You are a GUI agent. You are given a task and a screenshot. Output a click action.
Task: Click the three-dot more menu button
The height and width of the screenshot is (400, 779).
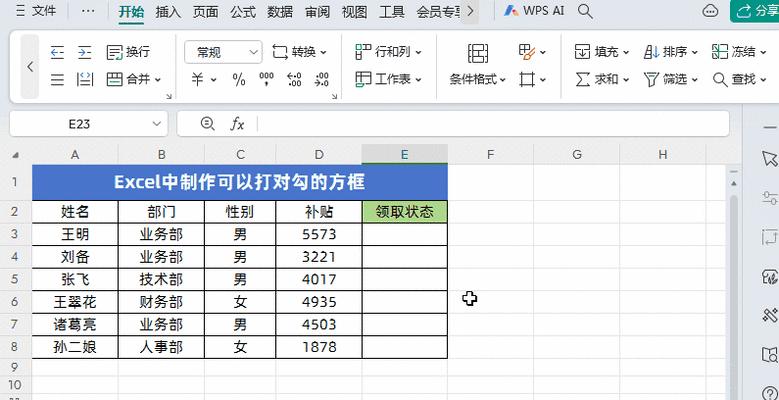click(x=87, y=11)
